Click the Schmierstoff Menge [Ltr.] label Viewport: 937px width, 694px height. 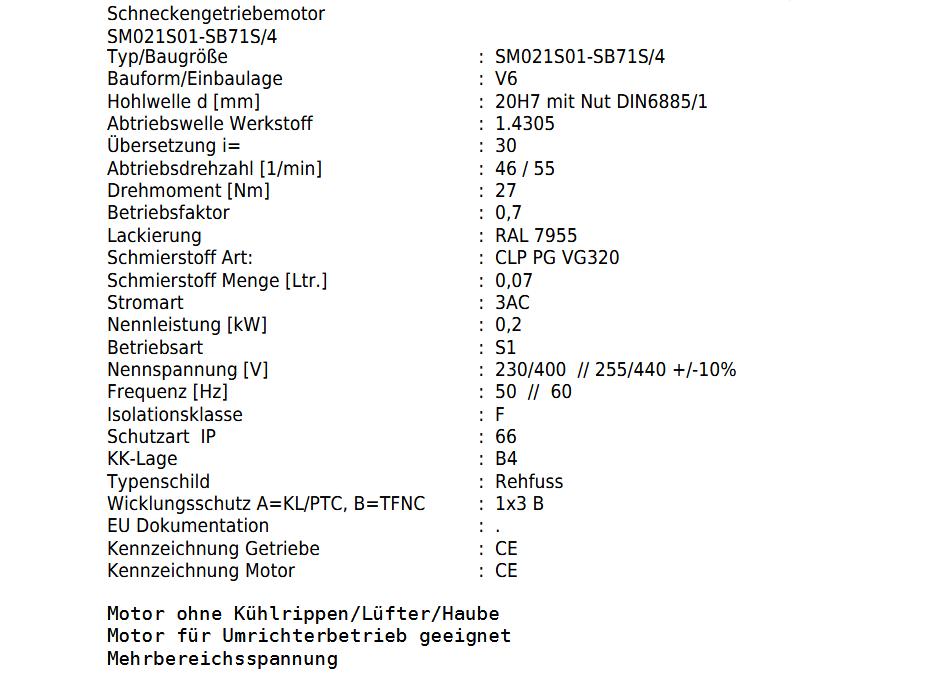pyautogui.click(x=217, y=280)
